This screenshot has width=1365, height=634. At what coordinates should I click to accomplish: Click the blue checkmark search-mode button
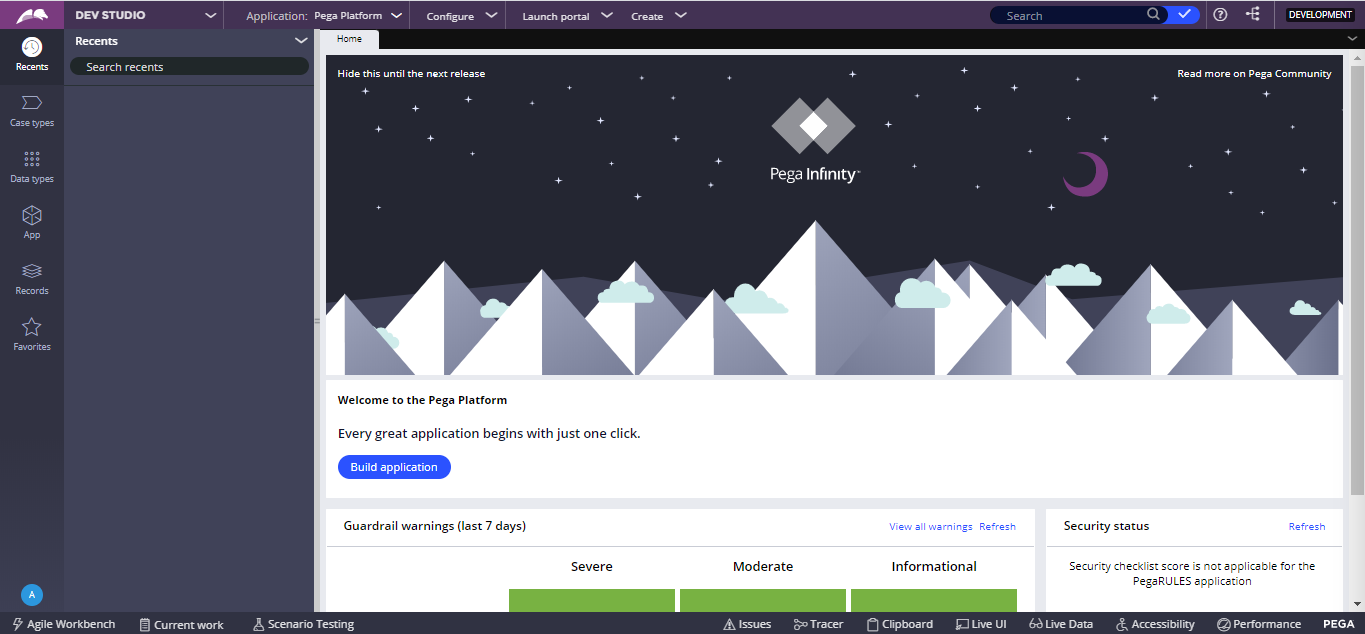pyautogui.click(x=1185, y=15)
